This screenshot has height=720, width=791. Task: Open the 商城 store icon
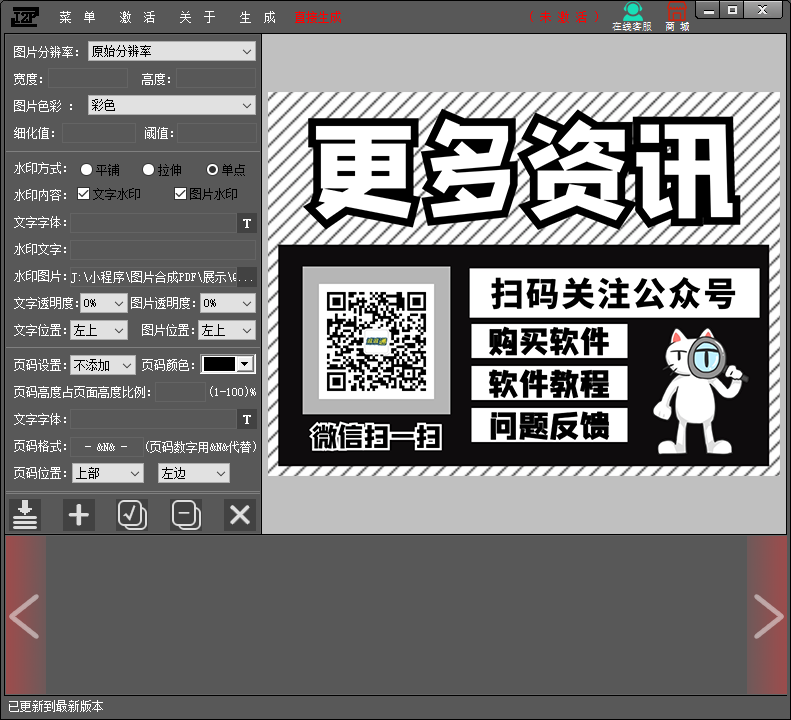[x=677, y=16]
